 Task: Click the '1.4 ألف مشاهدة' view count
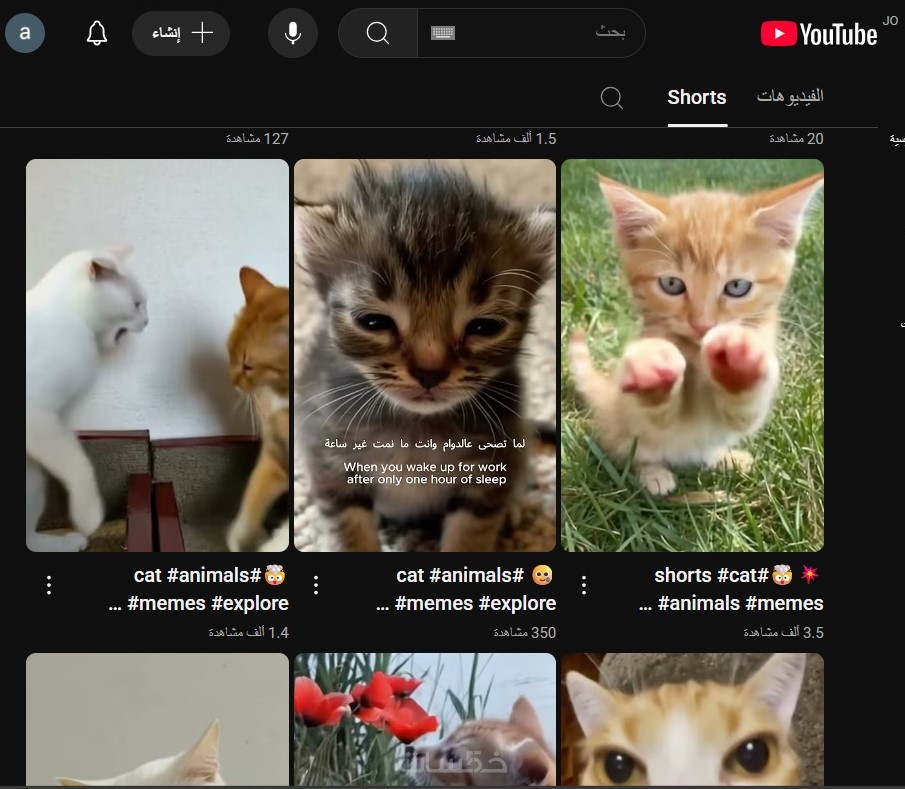coord(248,633)
